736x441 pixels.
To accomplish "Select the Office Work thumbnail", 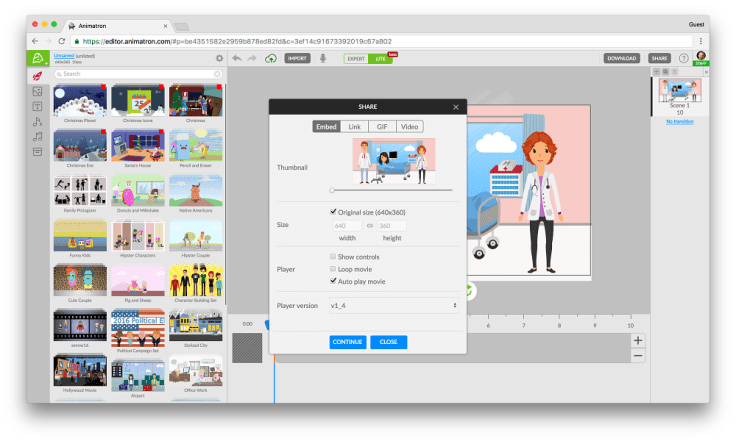I will [196, 370].
